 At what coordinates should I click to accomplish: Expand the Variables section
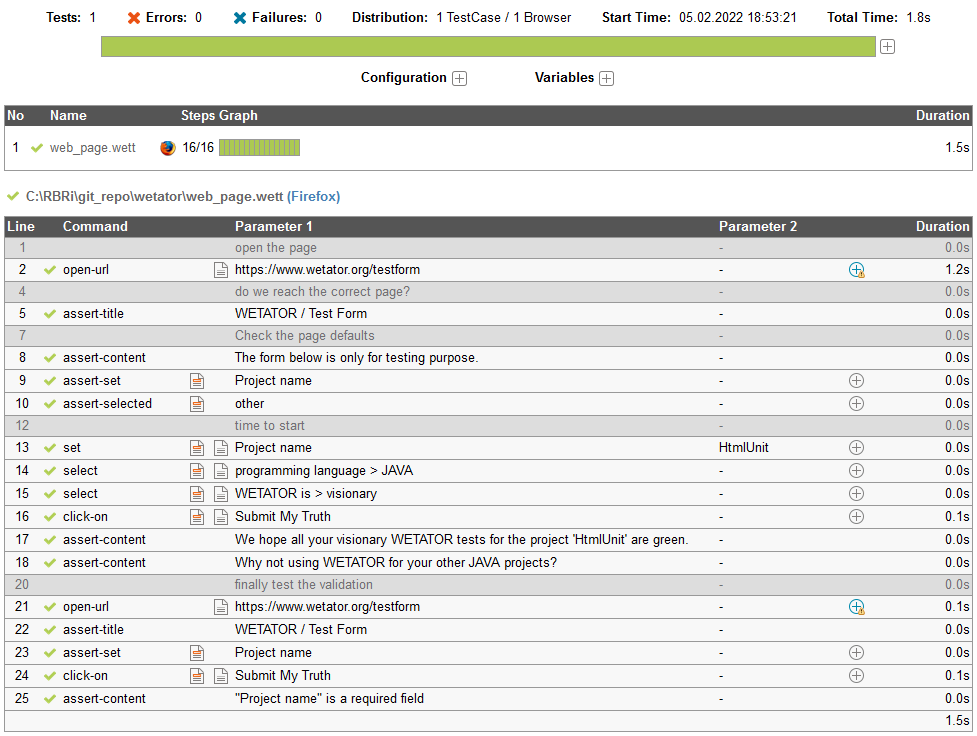coord(606,79)
